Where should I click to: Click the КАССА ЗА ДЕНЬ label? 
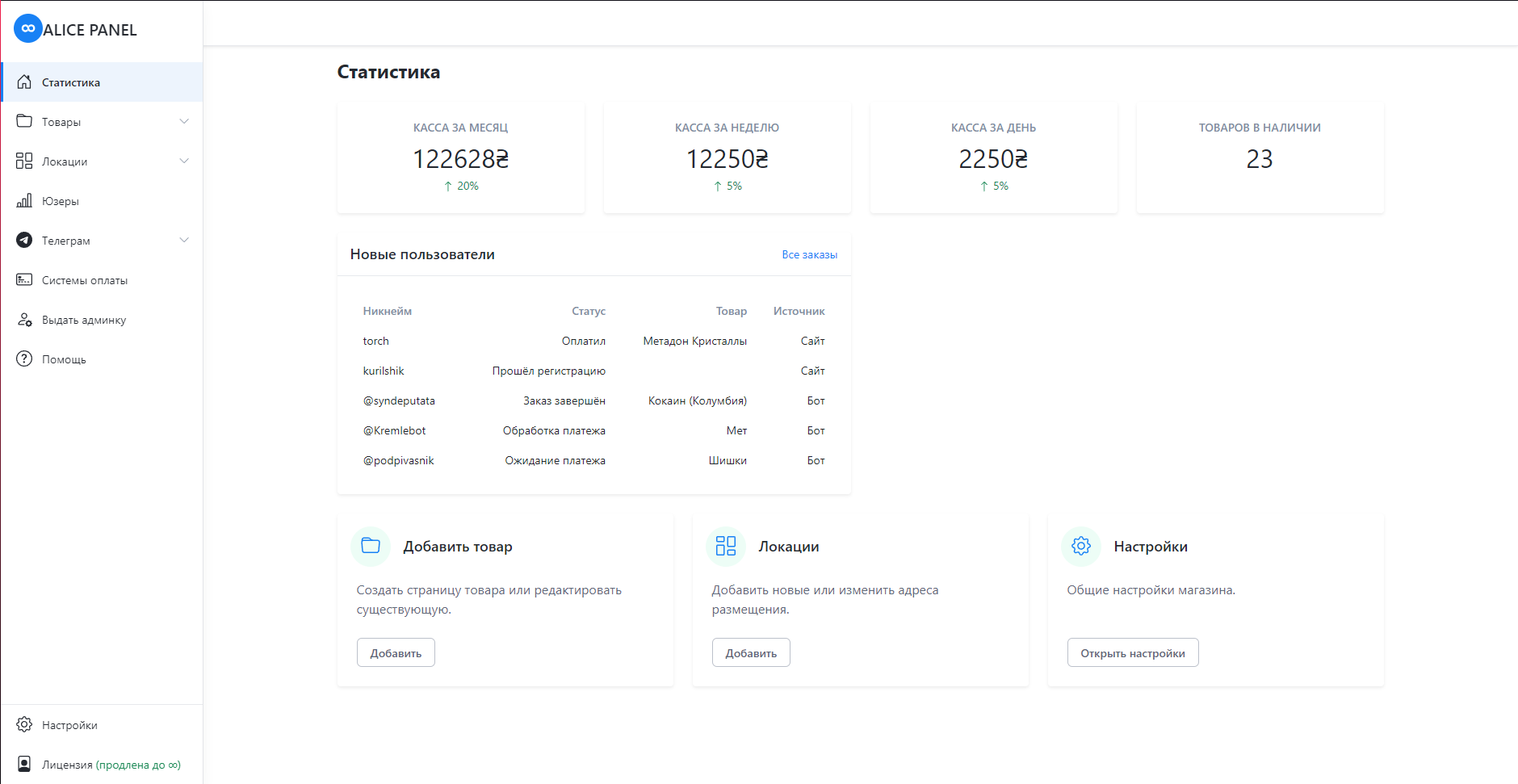994,128
